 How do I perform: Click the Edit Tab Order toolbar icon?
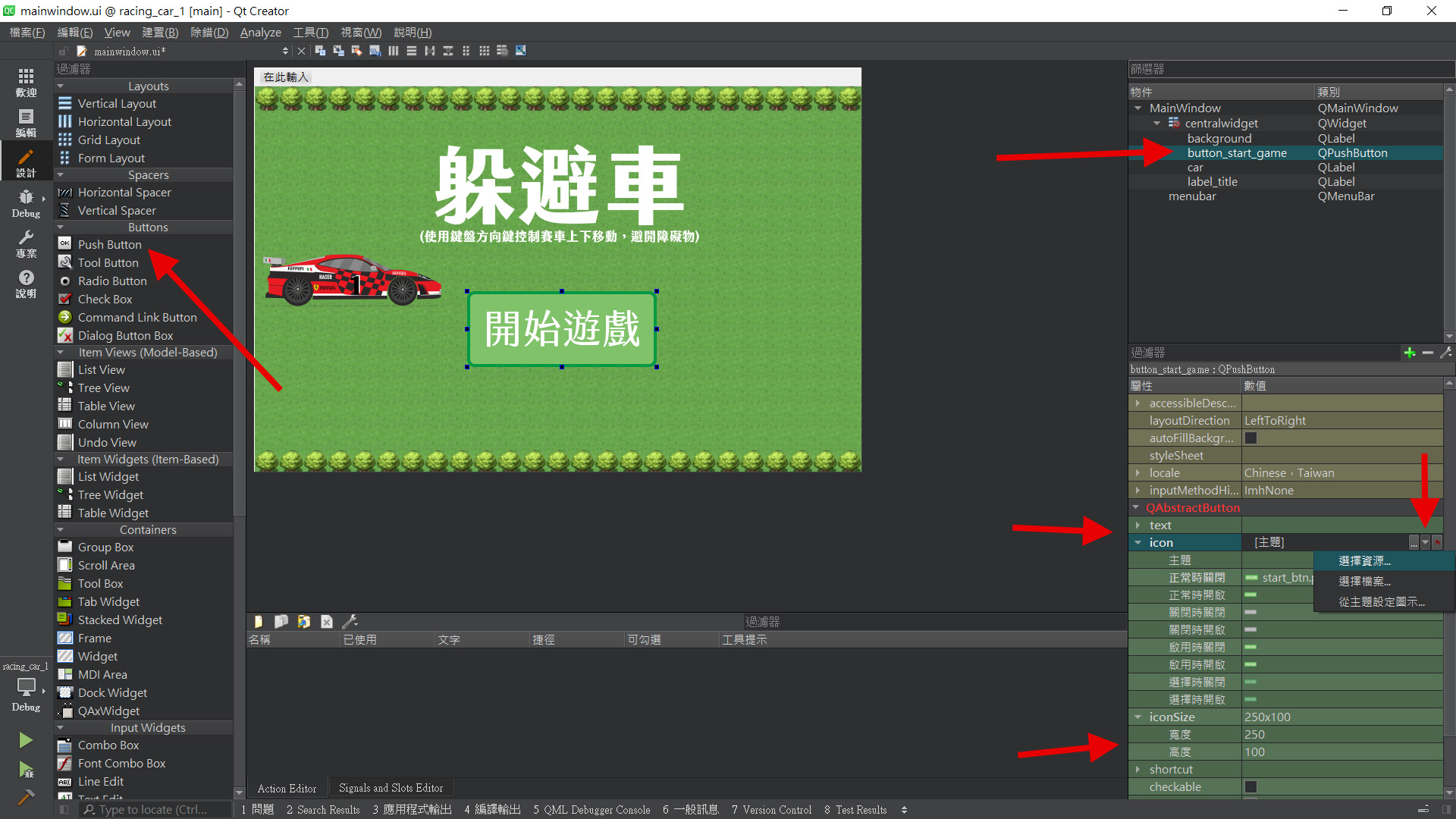(375, 51)
